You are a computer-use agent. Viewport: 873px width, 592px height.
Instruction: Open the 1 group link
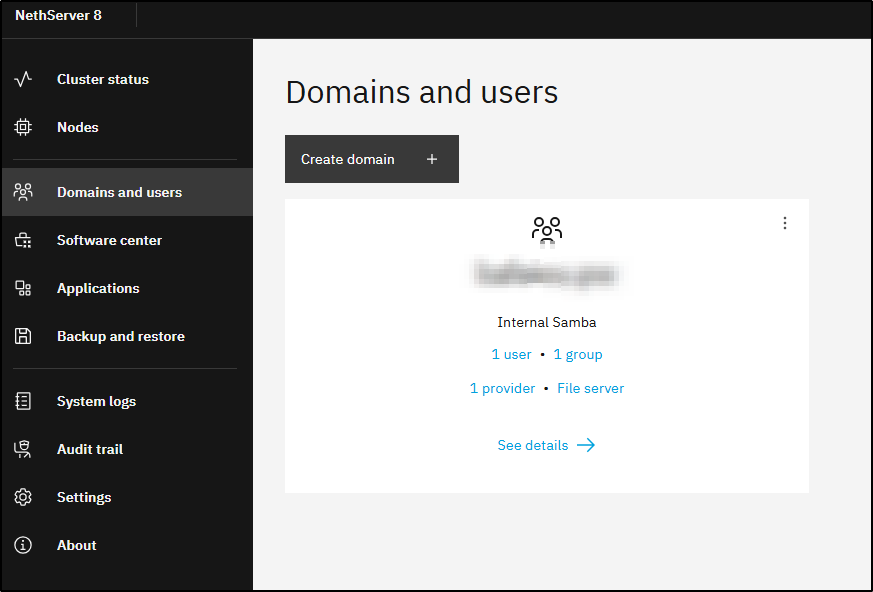[x=578, y=354]
